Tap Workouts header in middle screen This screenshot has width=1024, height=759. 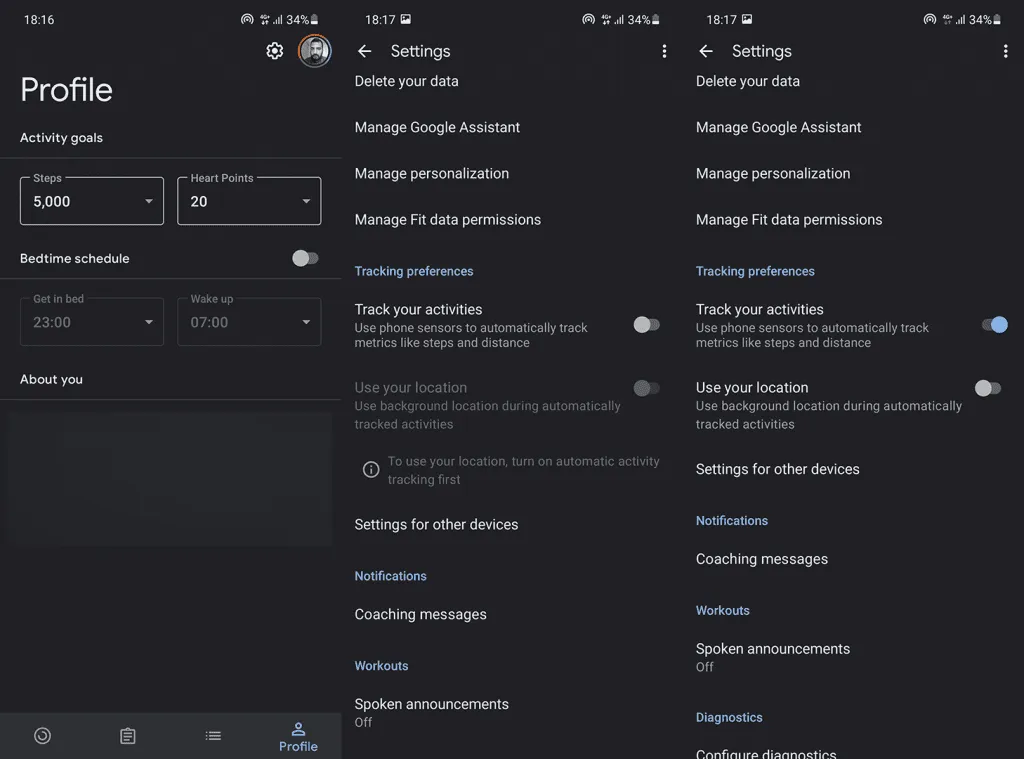click(381, 666)
